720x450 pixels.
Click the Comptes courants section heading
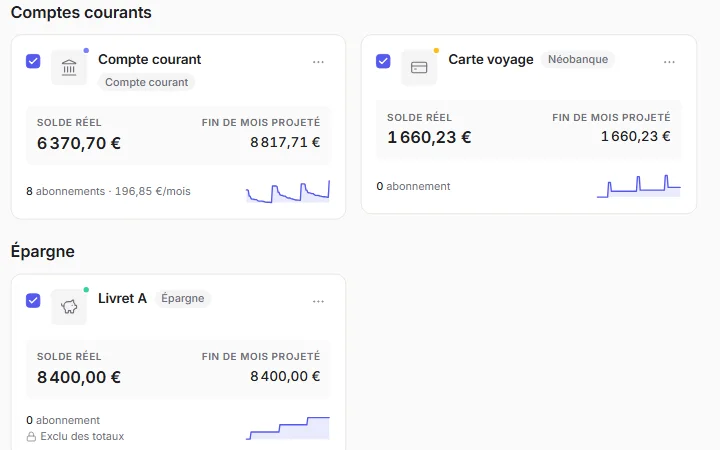click(81, 12)
